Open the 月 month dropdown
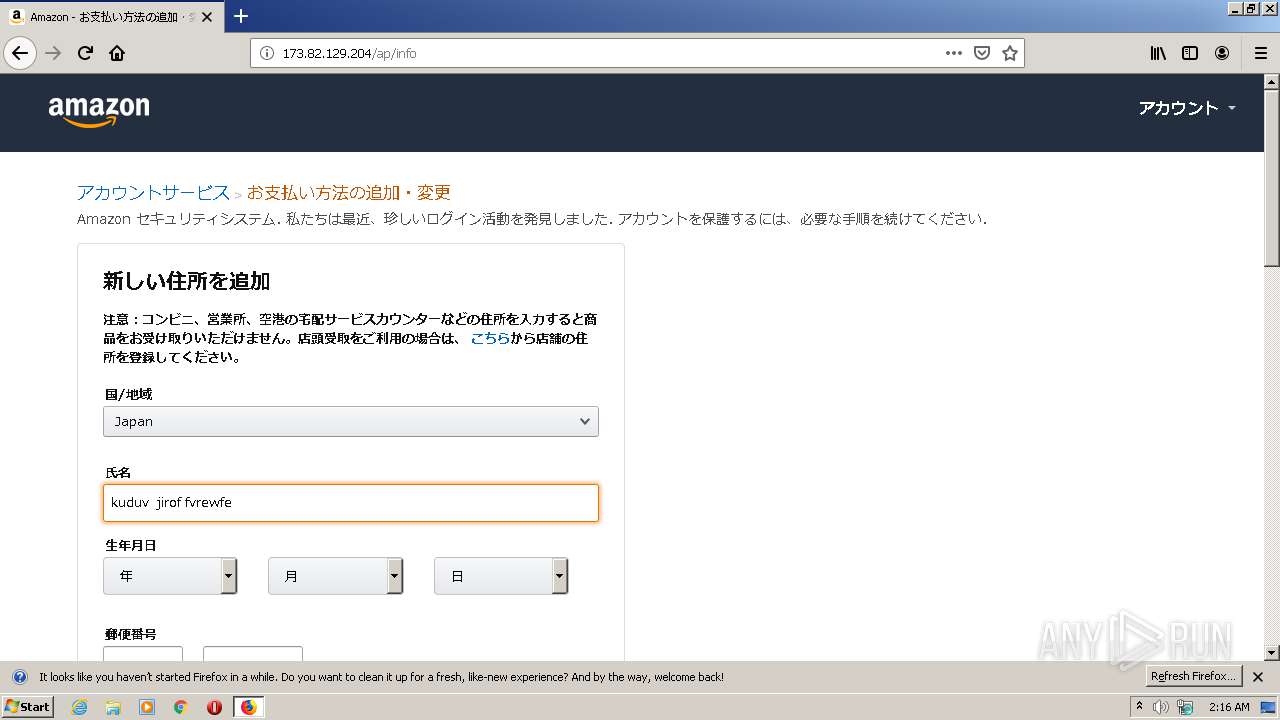Screen dimensions: 1280x720 coord(335,576)
